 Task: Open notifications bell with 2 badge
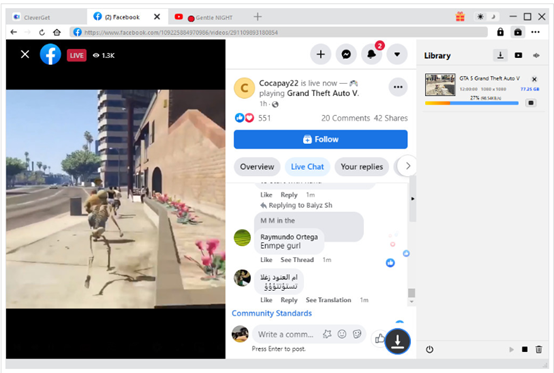click(x=372, y=54)
